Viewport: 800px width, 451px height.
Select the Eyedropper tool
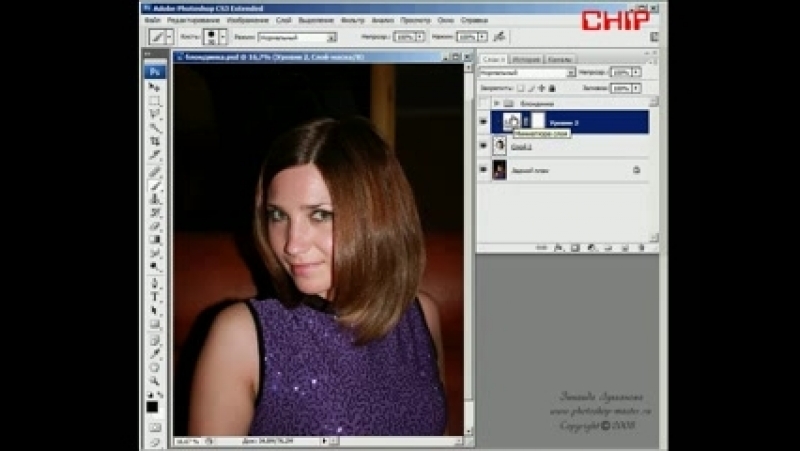coord(155,354)
